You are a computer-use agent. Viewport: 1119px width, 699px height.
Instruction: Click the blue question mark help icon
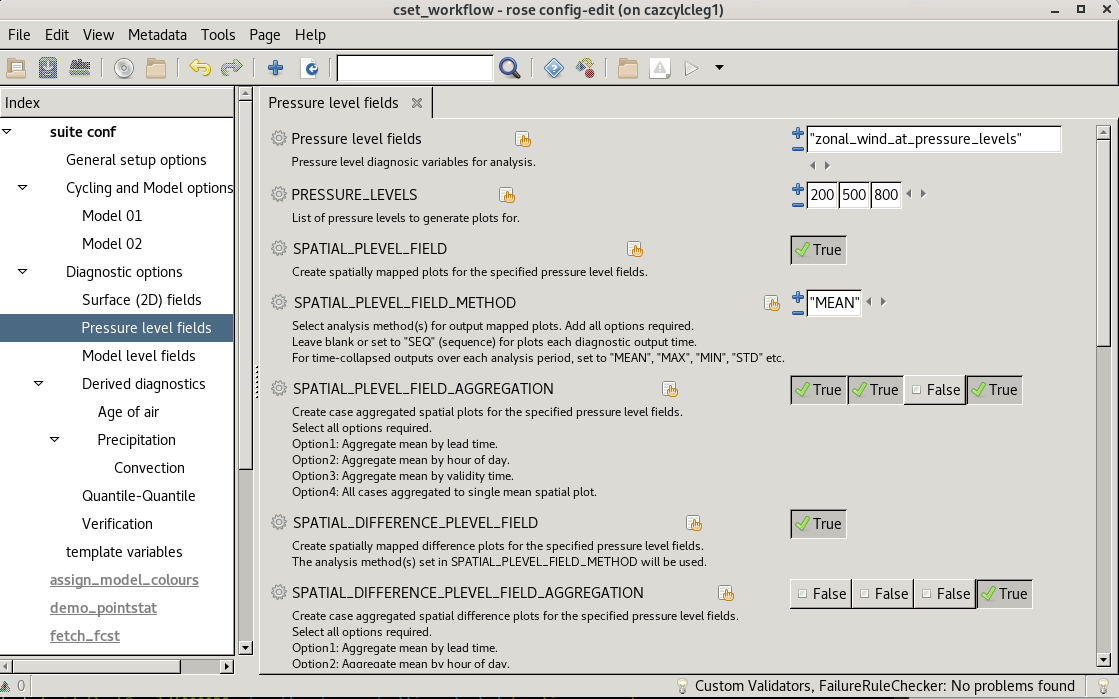pyautogui.click(x=553, y=68)
